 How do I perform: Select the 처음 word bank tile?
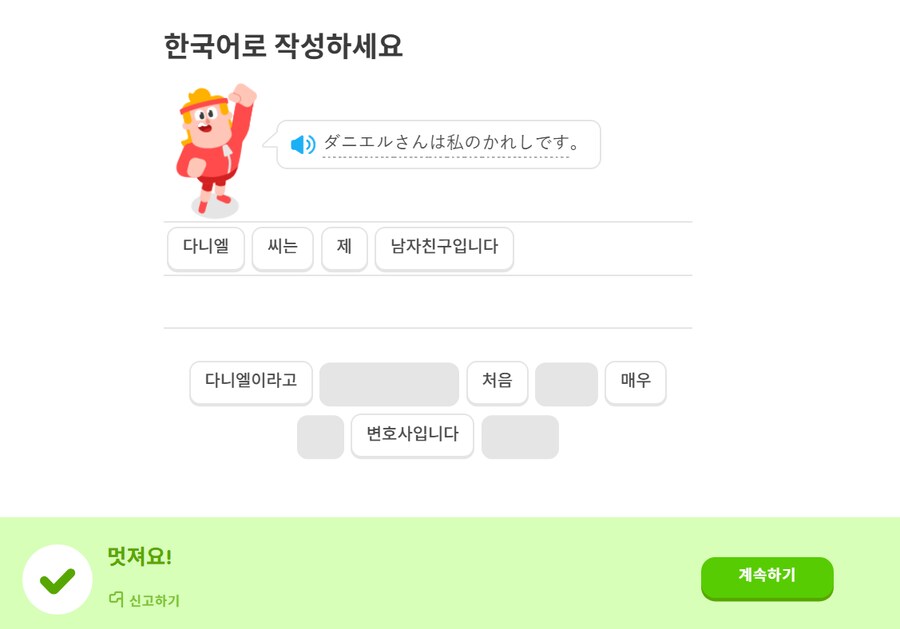(497, 382)
